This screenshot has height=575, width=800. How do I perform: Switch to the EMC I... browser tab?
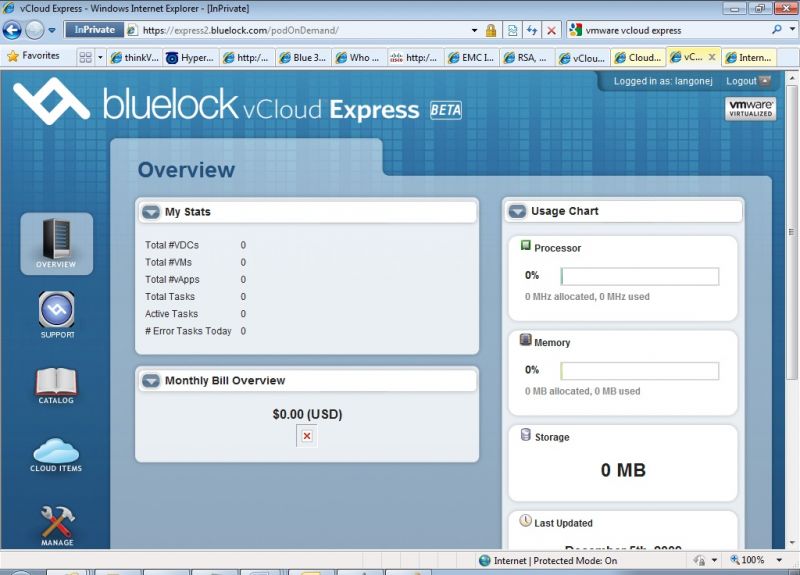coord(471,58)
